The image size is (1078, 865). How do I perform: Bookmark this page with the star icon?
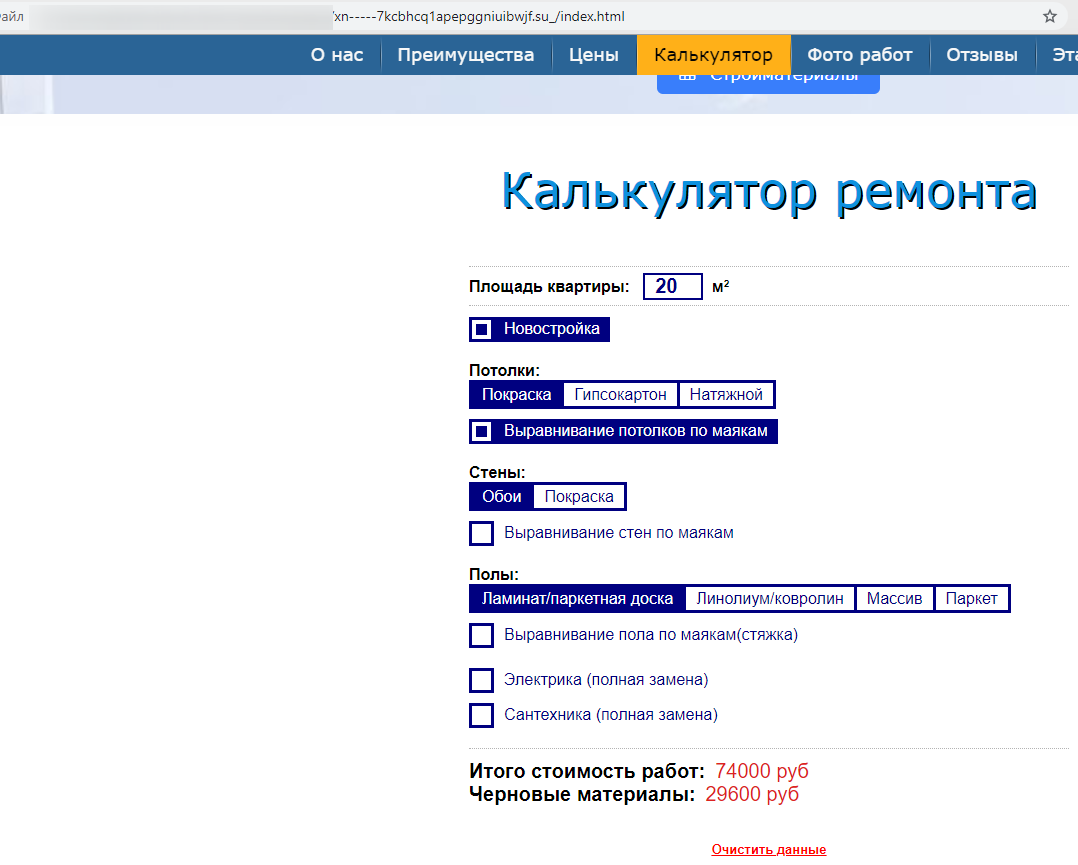point(1049,17)
